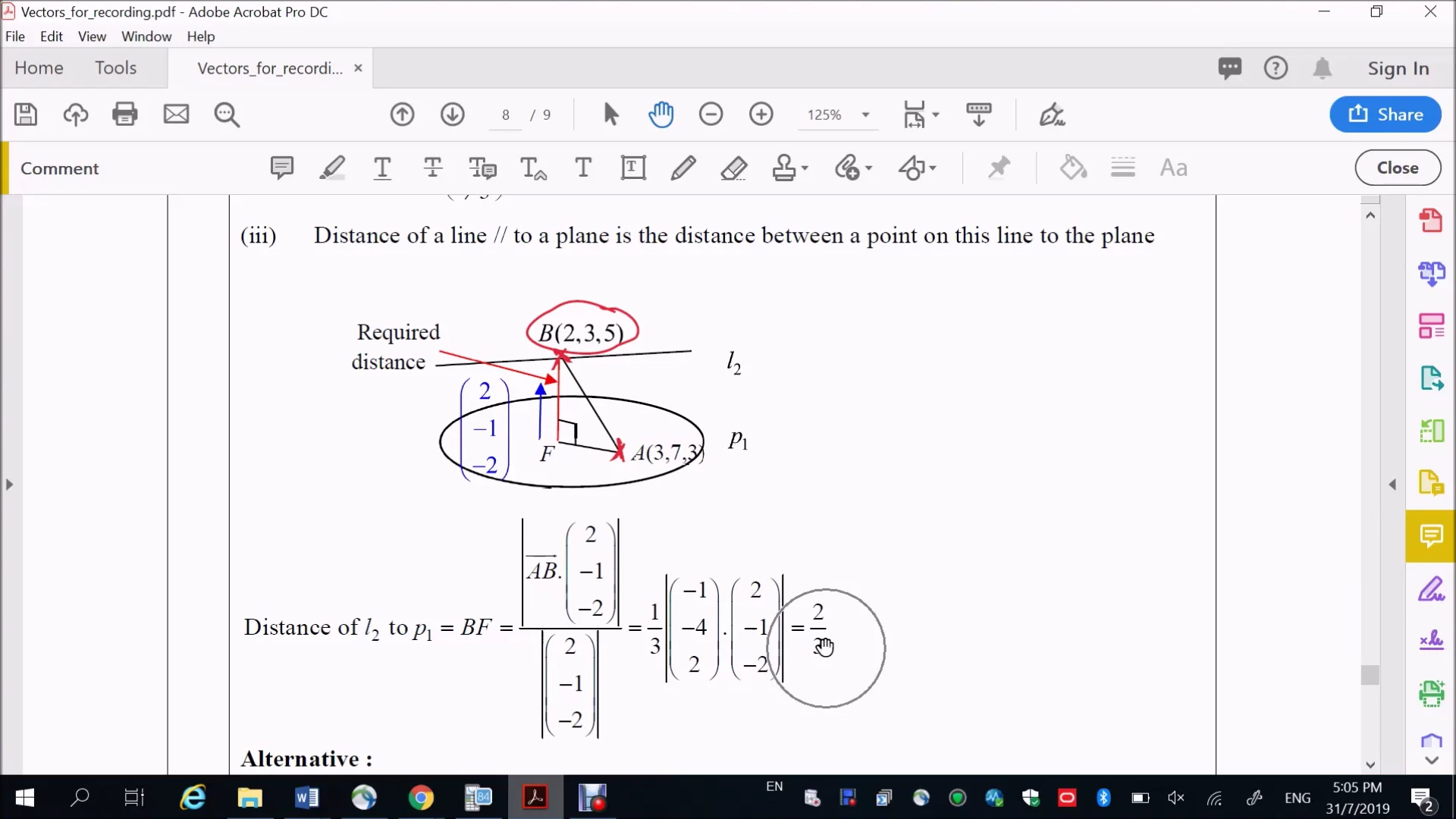Select the Replace text tool

pos(483,168)
